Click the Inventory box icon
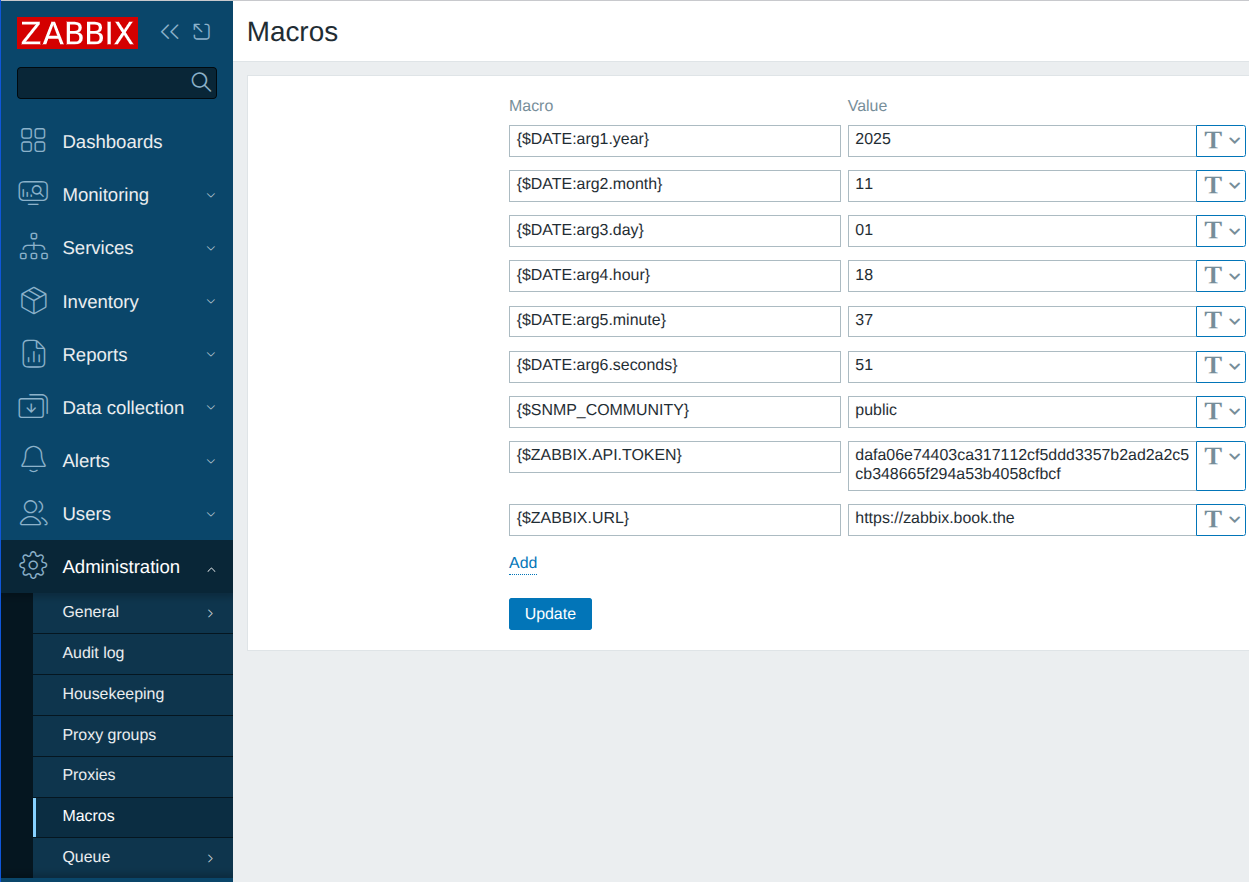The width and height of the screenshot is (1249, 882). (x=33, y=301)
